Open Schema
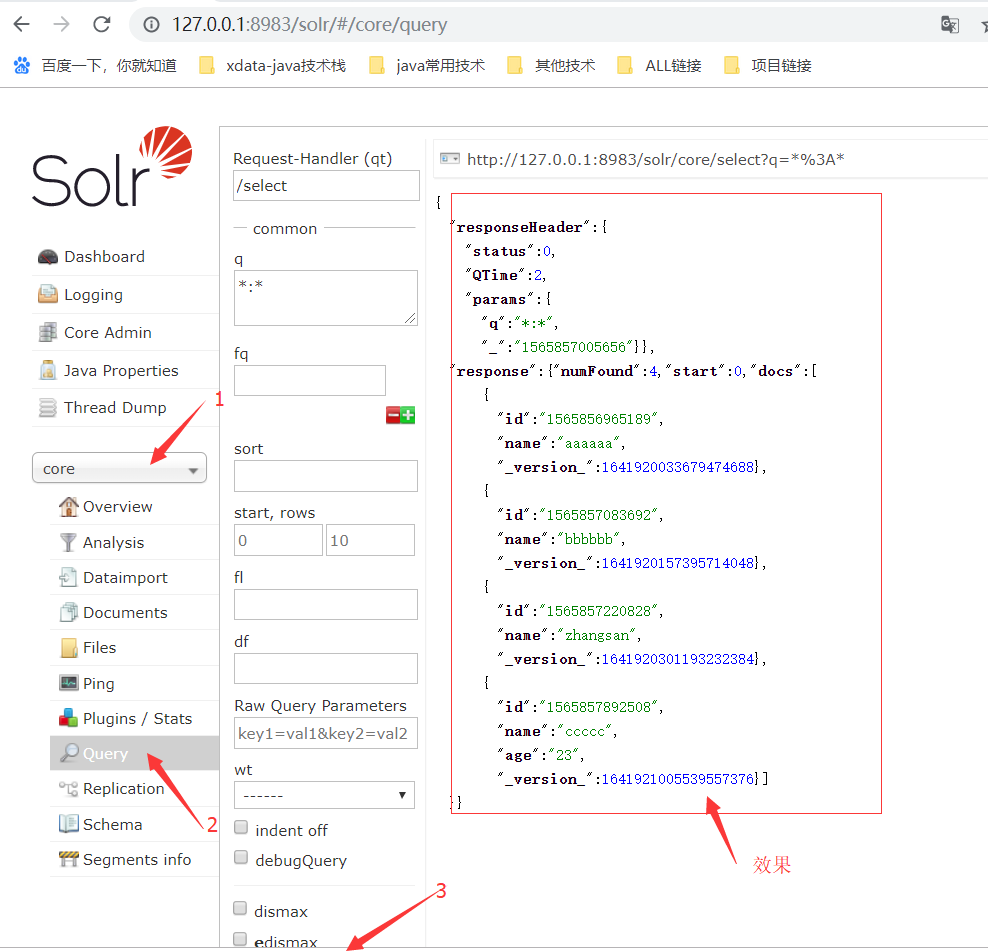 point(113,825)
